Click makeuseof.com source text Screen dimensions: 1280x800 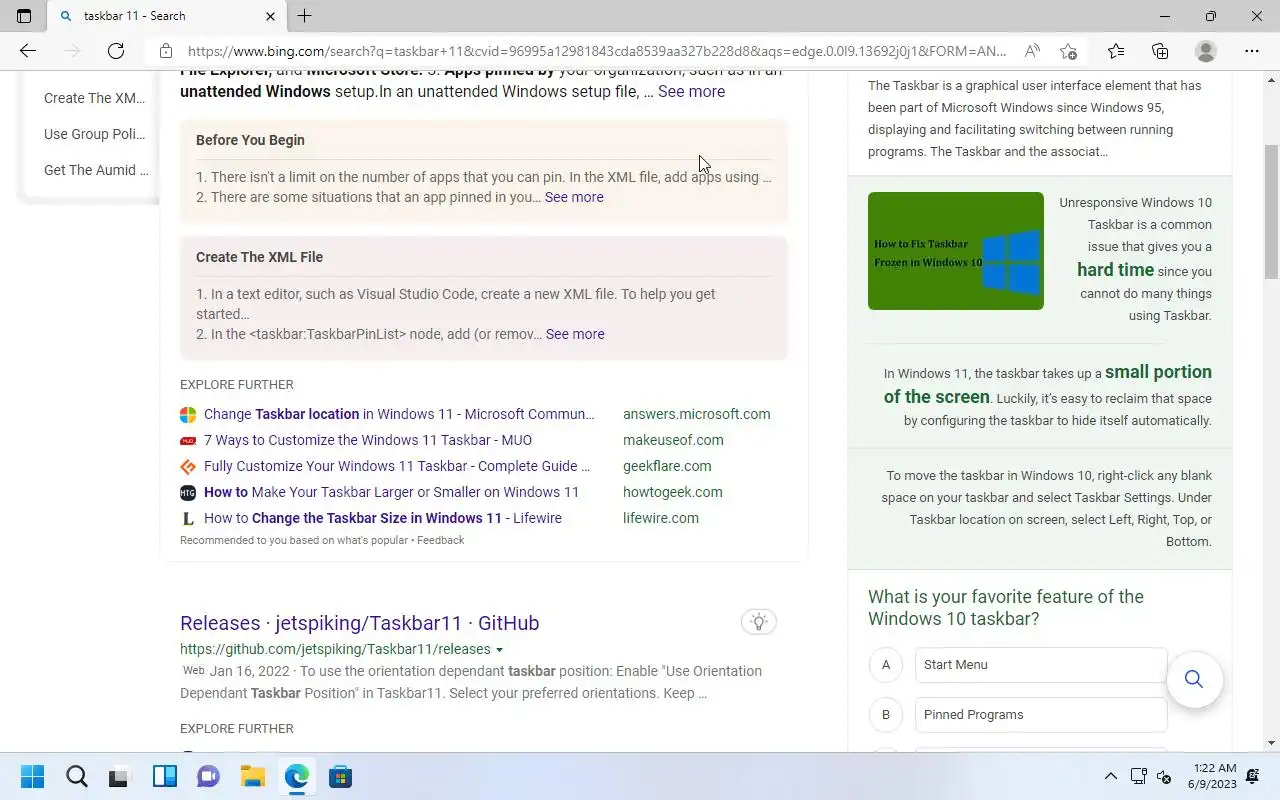(673, 440)
